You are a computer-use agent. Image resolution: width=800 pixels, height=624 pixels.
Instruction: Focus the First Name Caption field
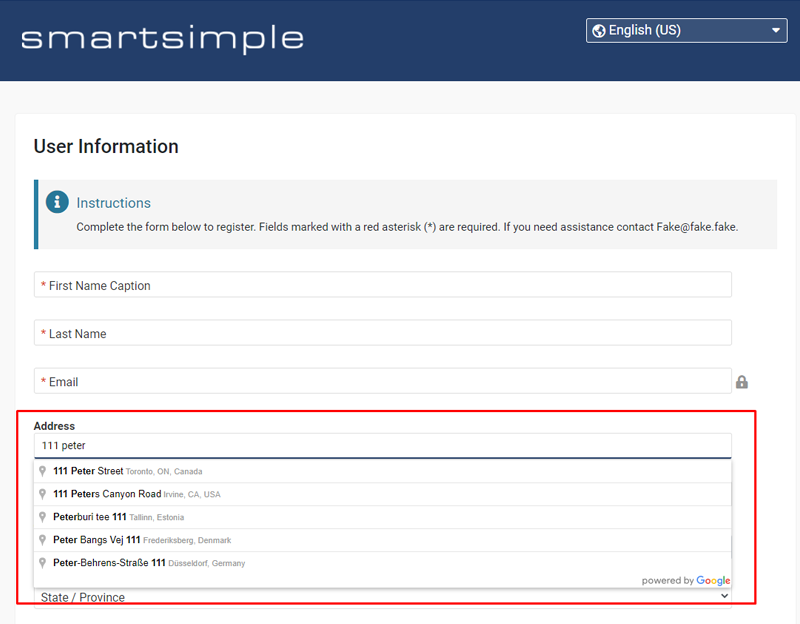[x=382, y=285]
